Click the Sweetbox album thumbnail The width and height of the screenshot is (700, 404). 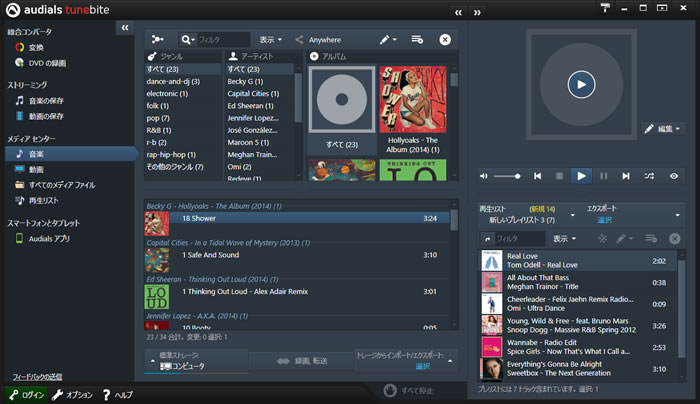[x=492, y=369]
